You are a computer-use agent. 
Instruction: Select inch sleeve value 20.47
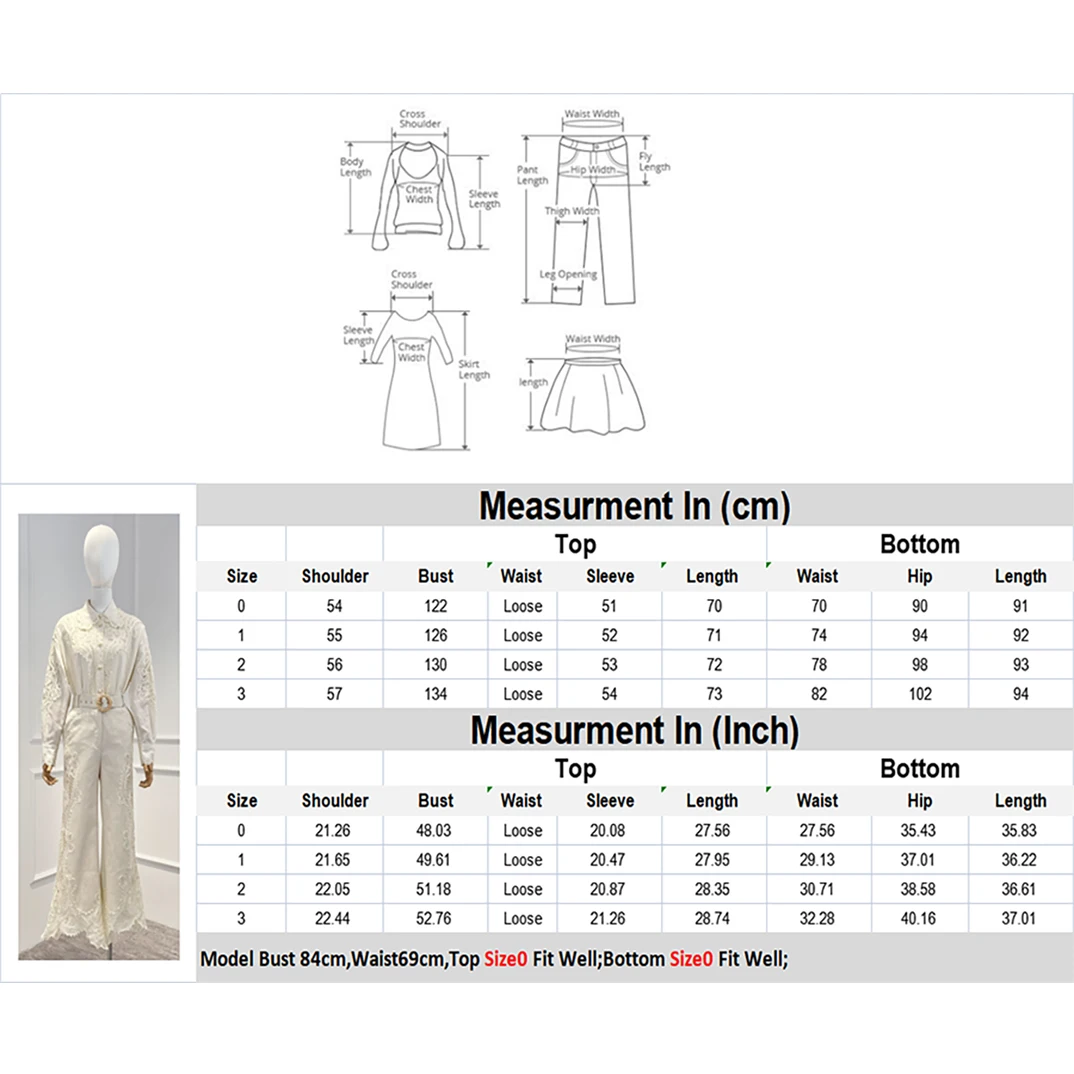[x=608, y=860]
